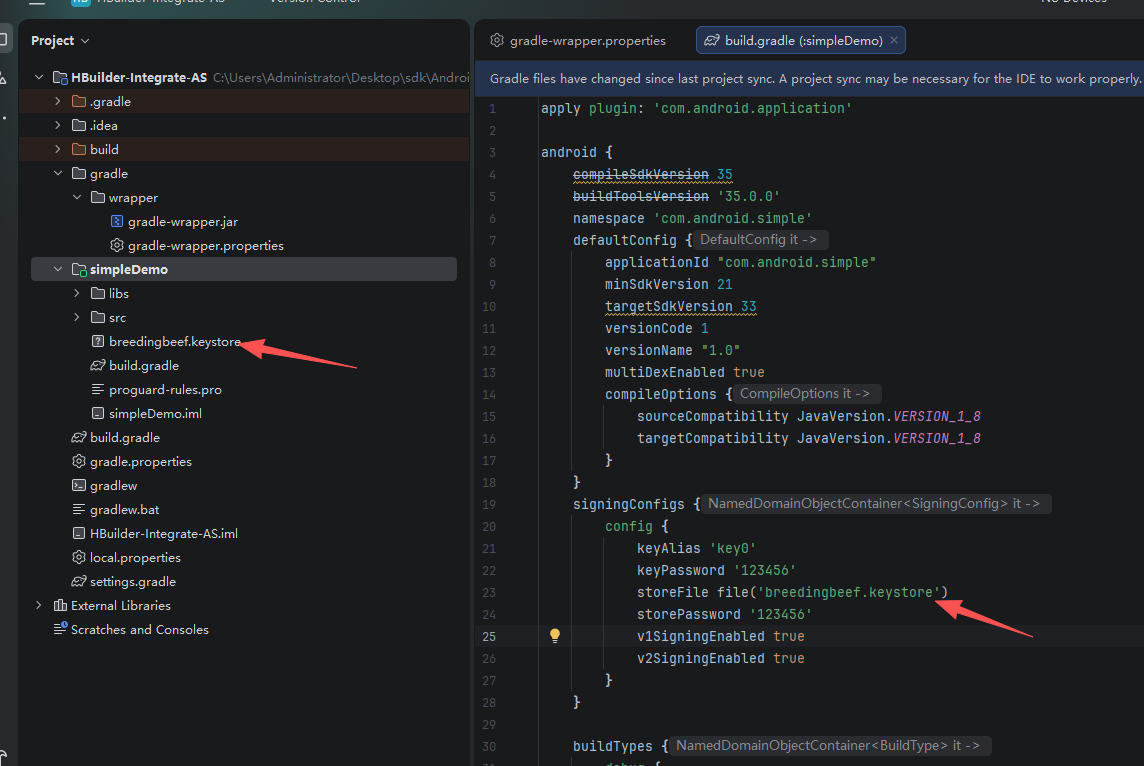Click targetSdkVersion on line 10

(x=668, y=306)
